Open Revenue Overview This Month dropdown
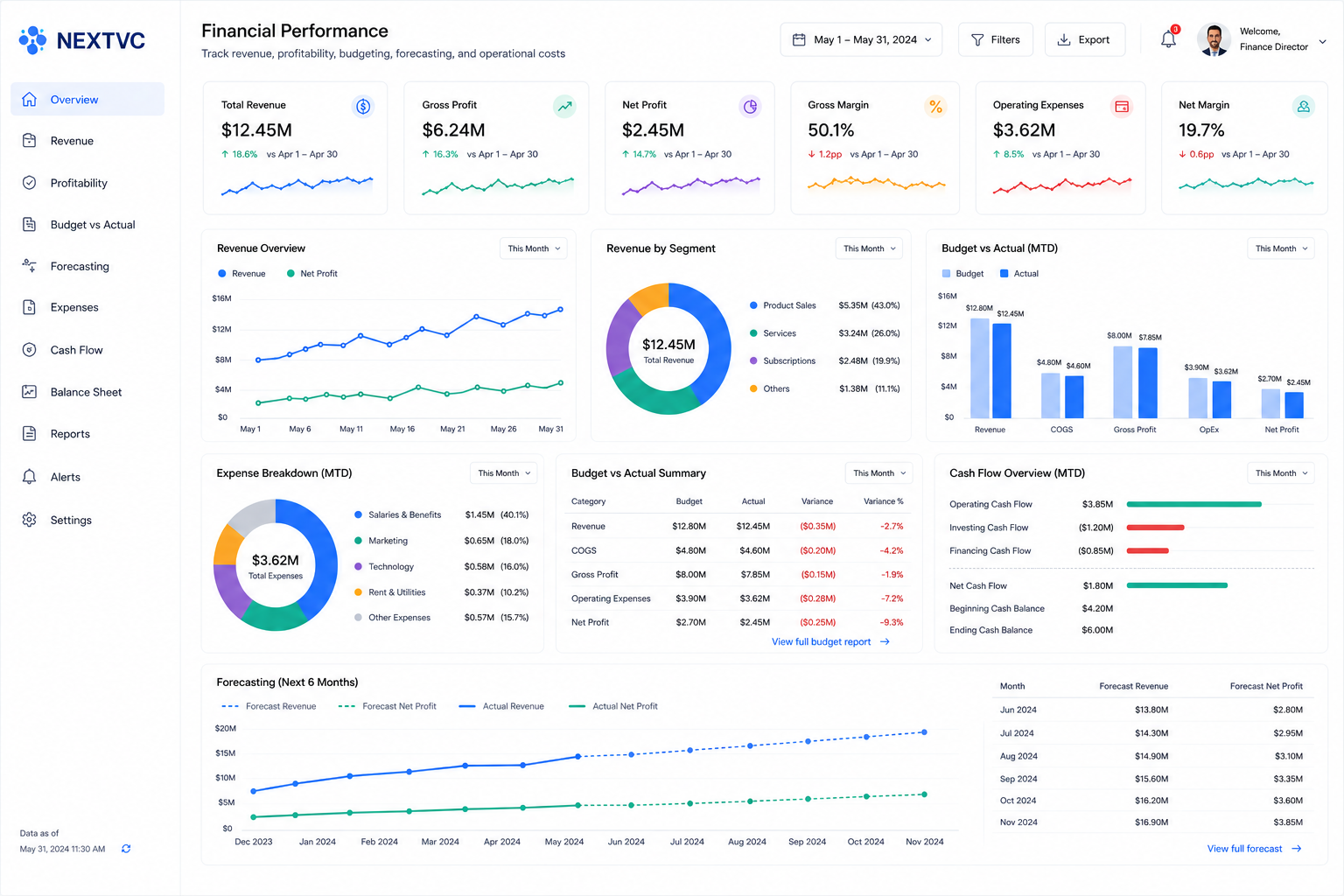The width and height of the screenshot is (1344, 896). [x=534, y=248]
